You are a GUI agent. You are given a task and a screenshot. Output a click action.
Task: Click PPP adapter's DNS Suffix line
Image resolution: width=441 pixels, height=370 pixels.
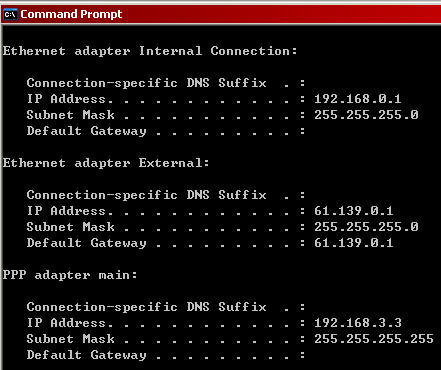coord(166,307)
